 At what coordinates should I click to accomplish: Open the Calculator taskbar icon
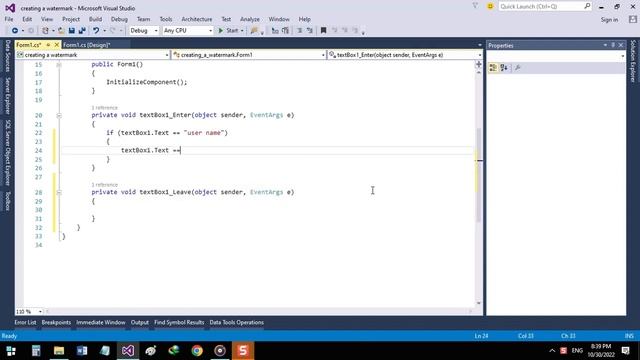(36, 351)
